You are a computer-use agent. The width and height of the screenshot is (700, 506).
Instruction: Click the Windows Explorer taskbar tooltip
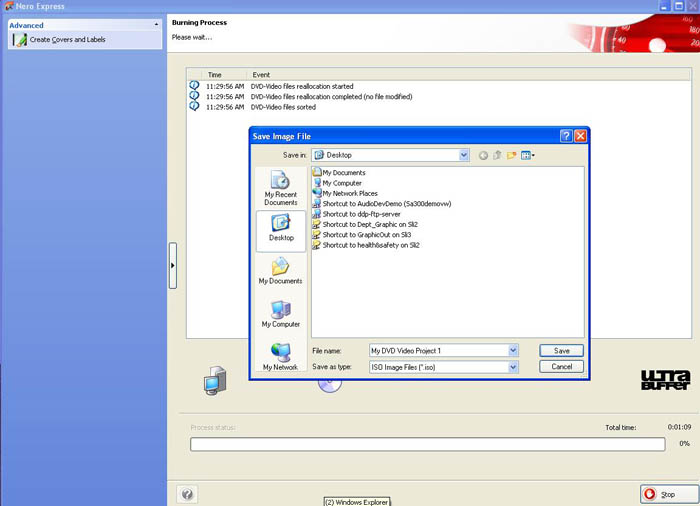tap(357, 502)
